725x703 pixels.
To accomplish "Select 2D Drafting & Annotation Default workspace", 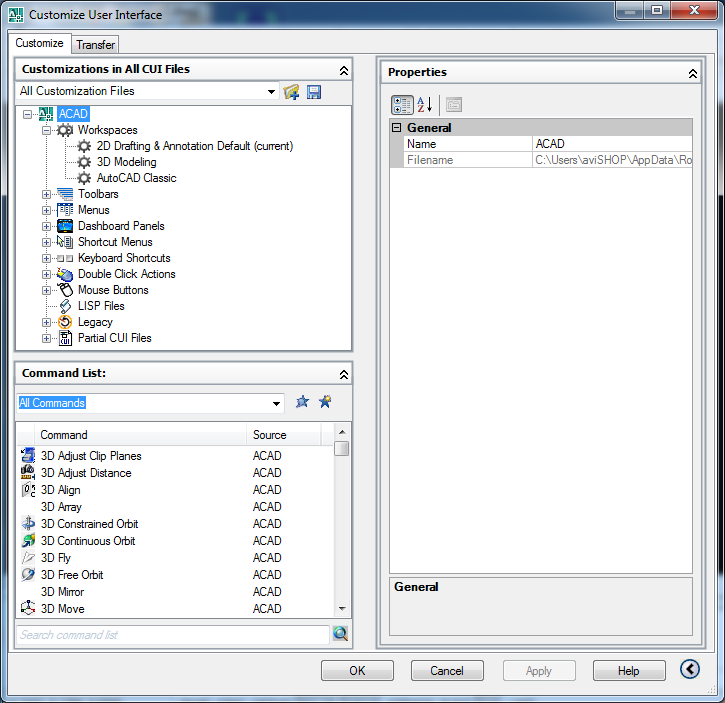I will 195,146.
